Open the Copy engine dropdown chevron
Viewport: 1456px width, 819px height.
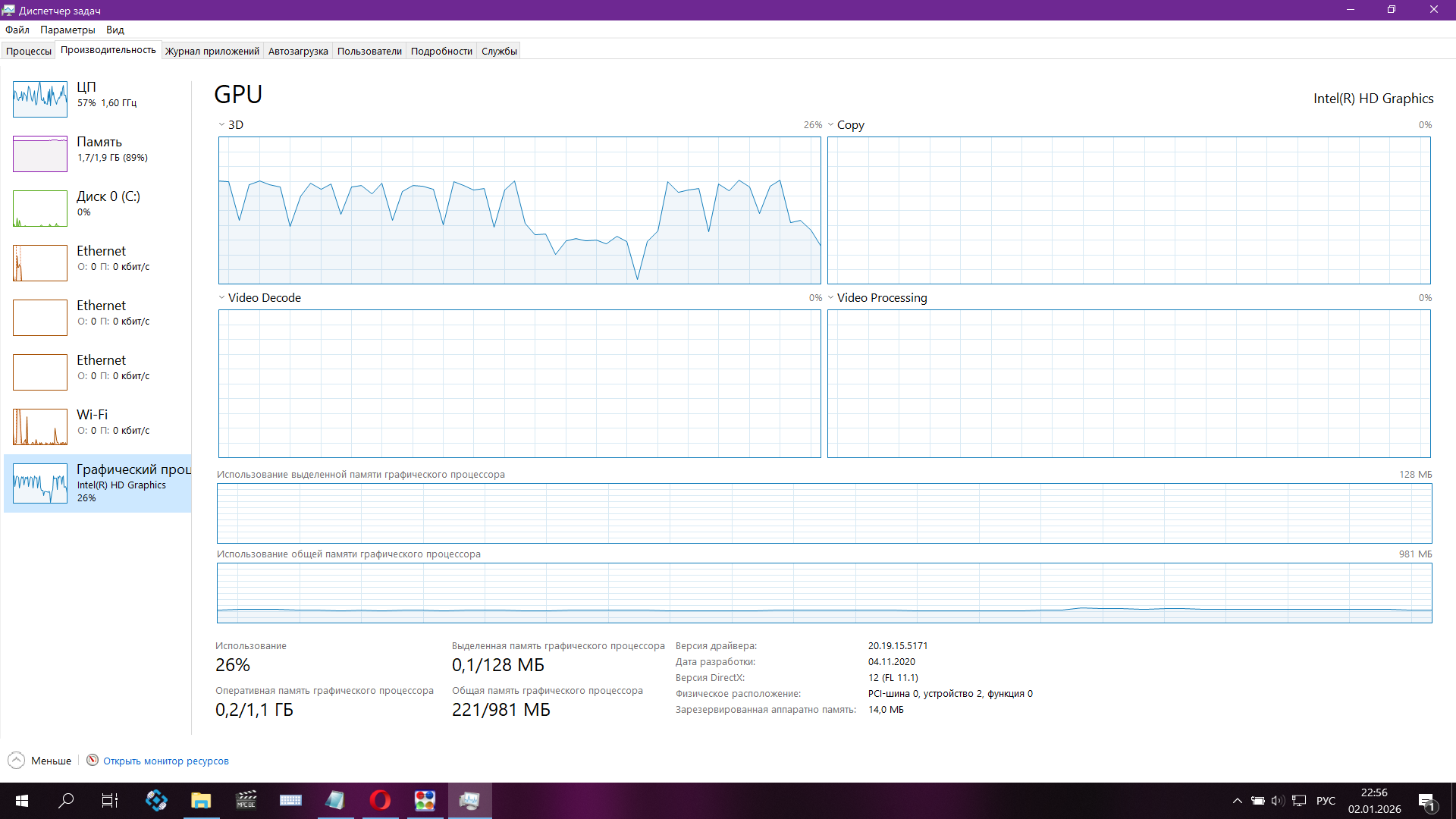tap(831, 125)
